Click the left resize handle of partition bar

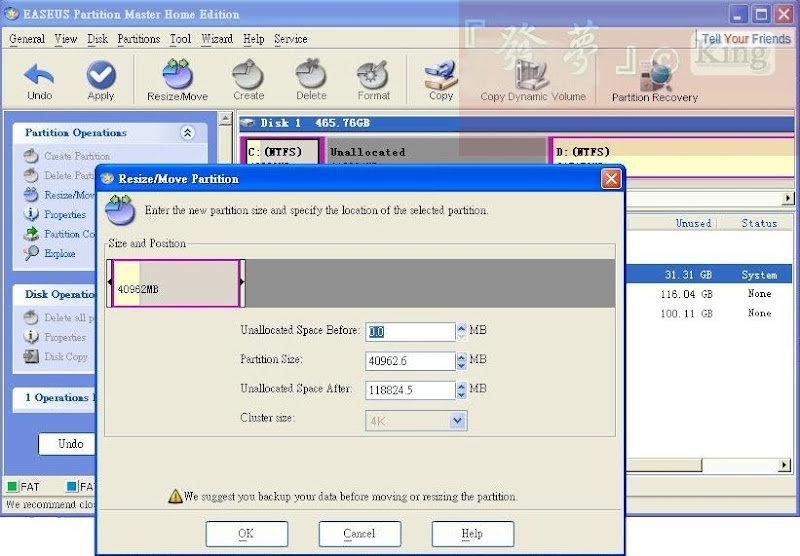click(110, 283)
